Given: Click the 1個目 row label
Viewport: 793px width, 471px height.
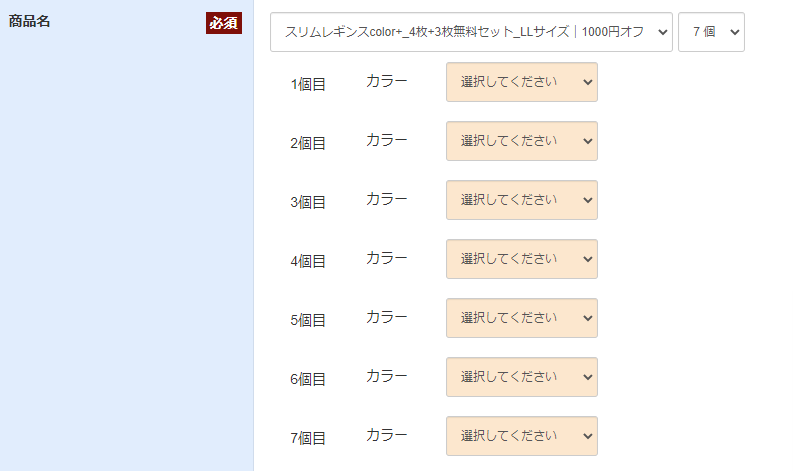Looking at the screenshot, I should pos(308,85).
